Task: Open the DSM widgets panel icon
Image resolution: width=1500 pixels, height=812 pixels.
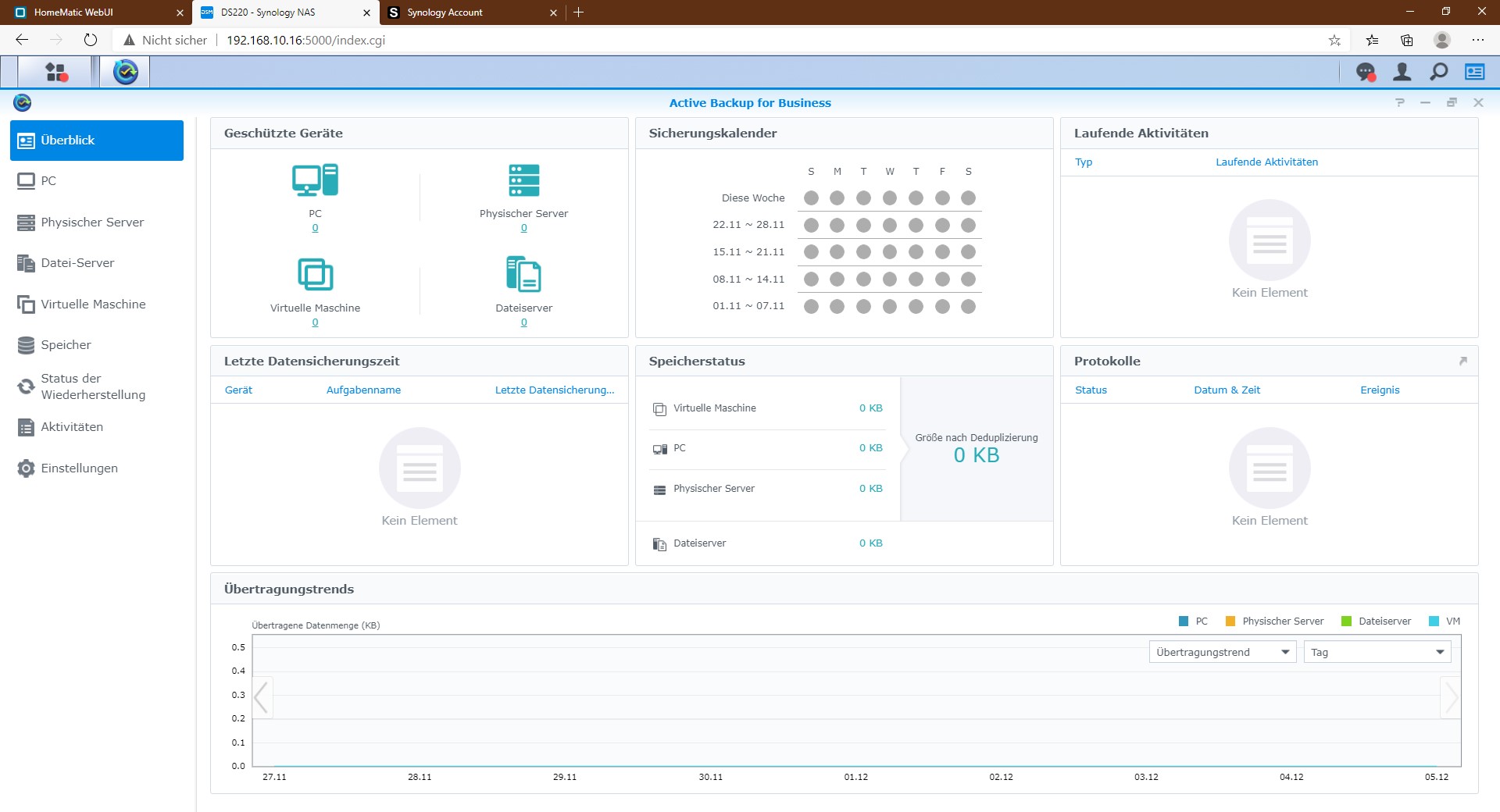Action: point(1475,72)
